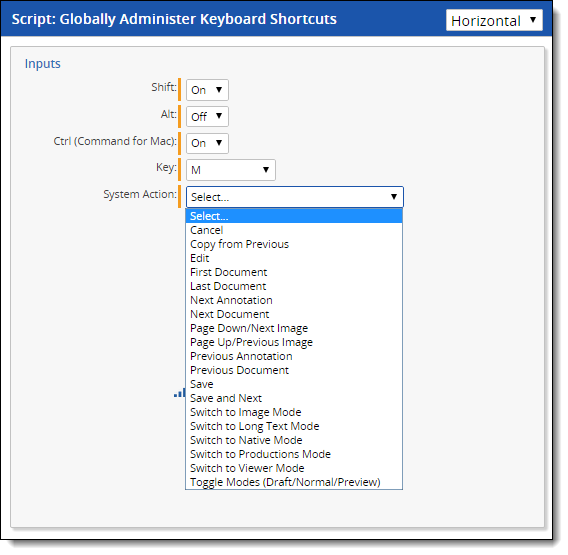
Task: Select Switch to Image Mode
Action: [x=294, y=412]
